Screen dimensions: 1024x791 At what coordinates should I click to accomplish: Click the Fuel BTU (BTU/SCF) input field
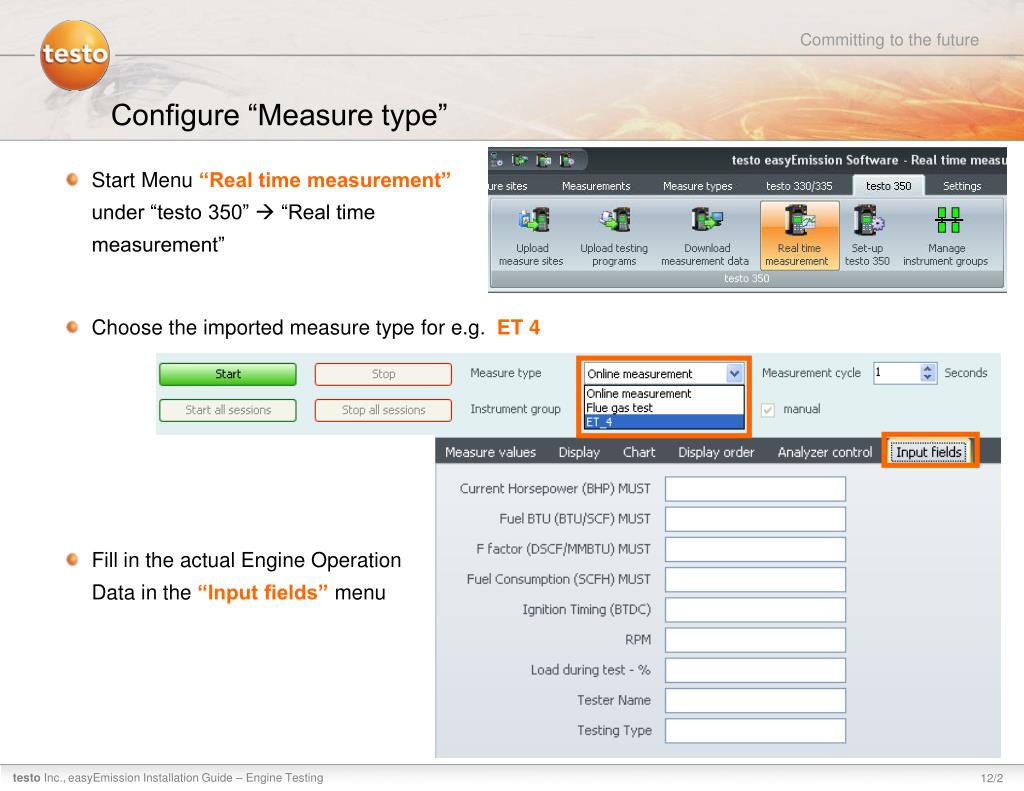coord(755,519)
